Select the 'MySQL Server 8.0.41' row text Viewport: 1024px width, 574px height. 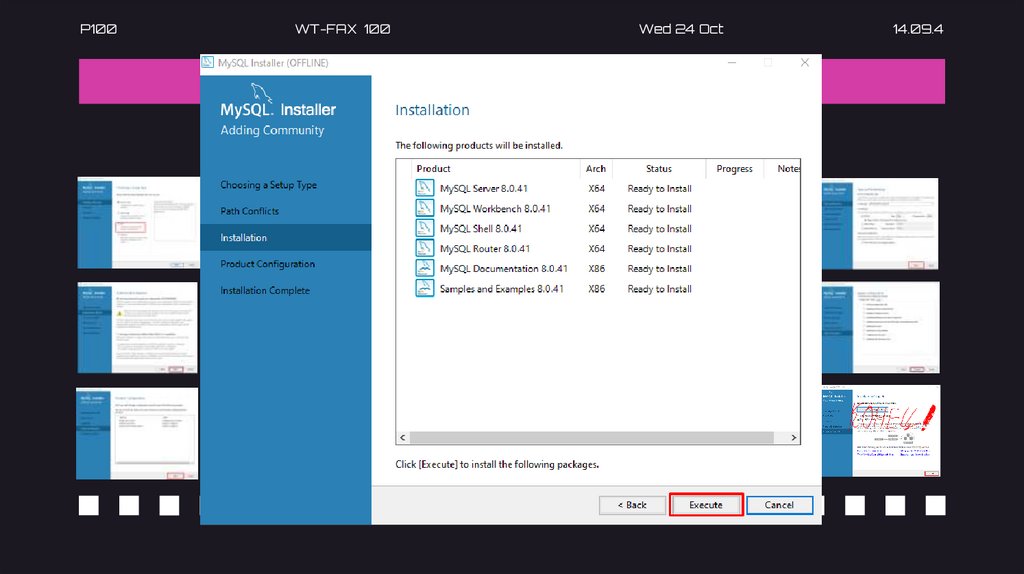[x=483, y=188]
